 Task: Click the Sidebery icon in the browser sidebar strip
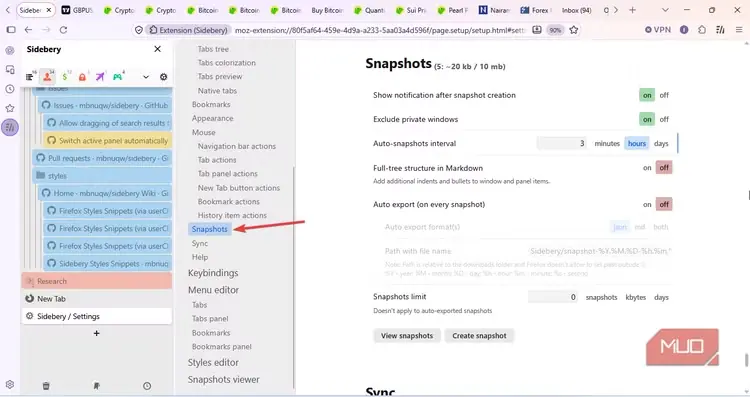coord(10,127)
